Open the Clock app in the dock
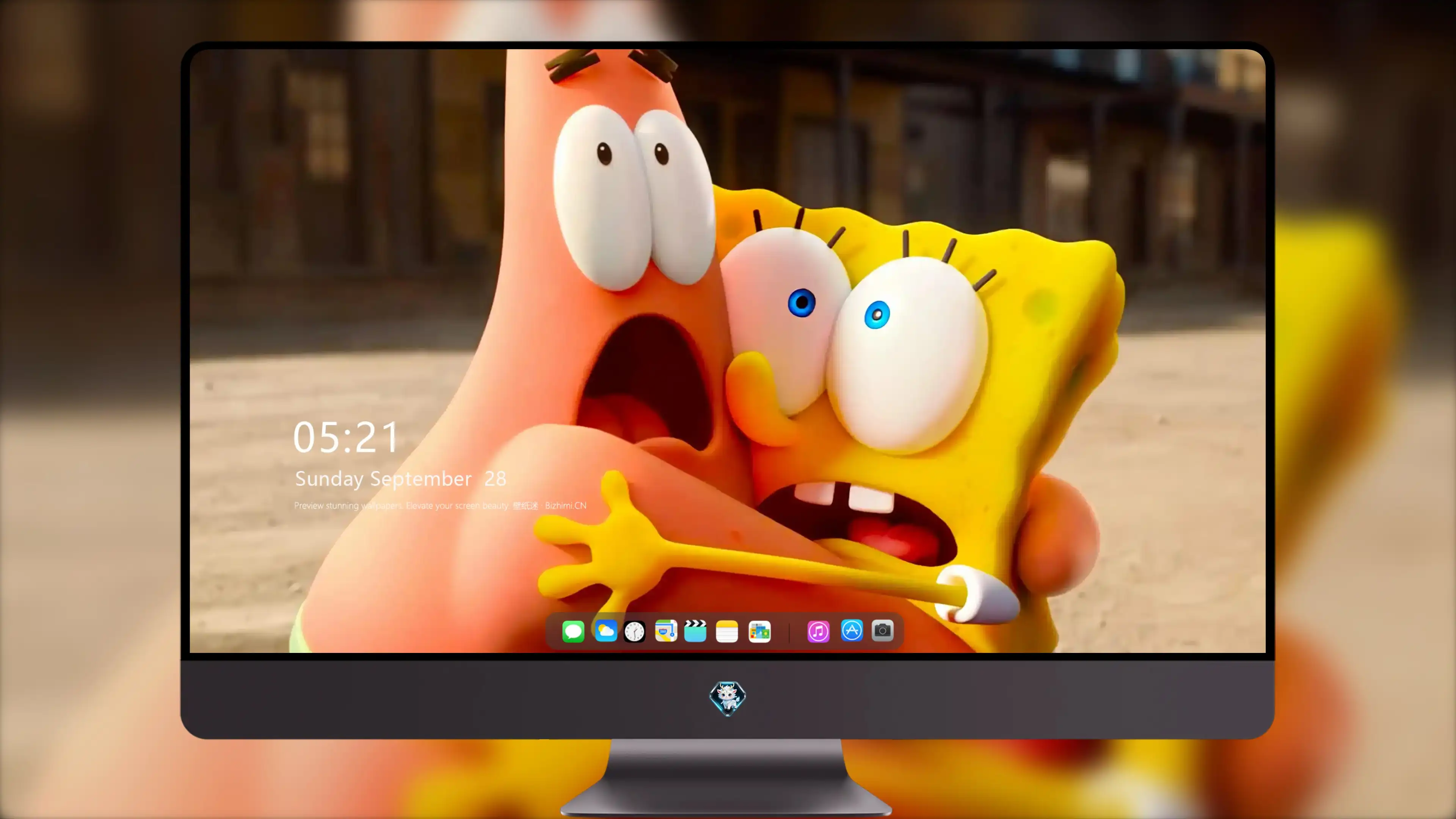1456x819 pixels. tap(634, 631)
